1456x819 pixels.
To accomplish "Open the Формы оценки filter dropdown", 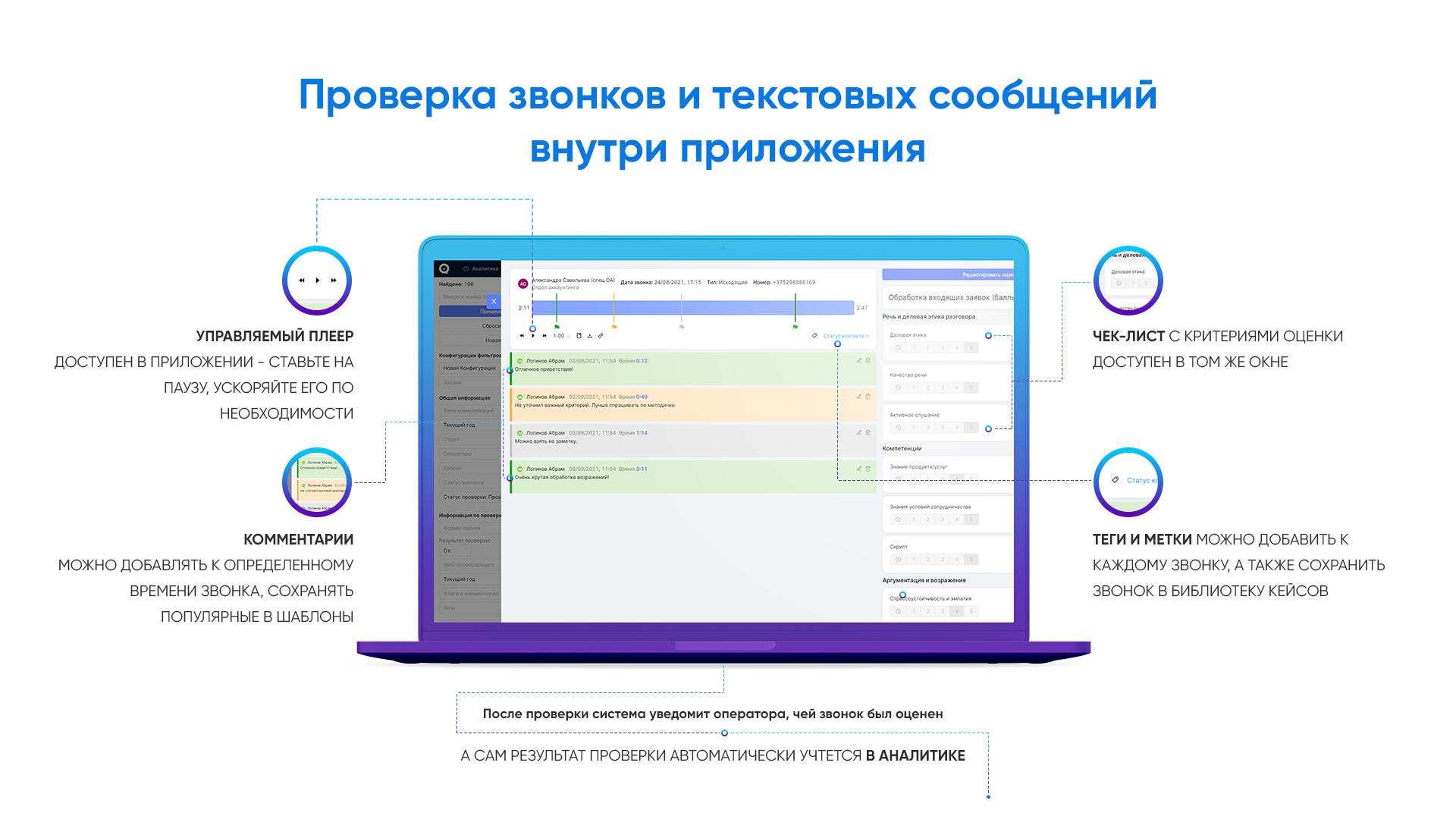I will tap(470, 528).
